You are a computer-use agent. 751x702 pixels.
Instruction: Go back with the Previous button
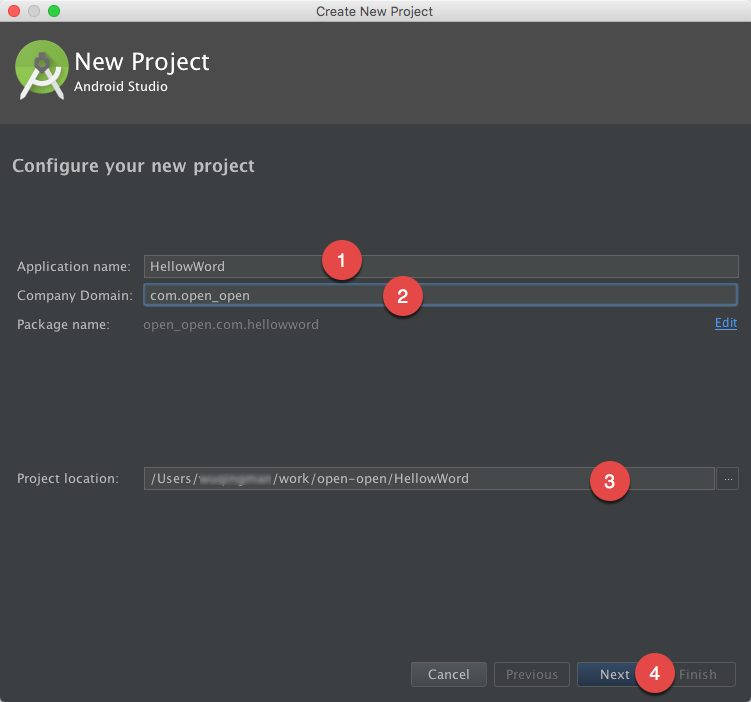tap(531, 675)
